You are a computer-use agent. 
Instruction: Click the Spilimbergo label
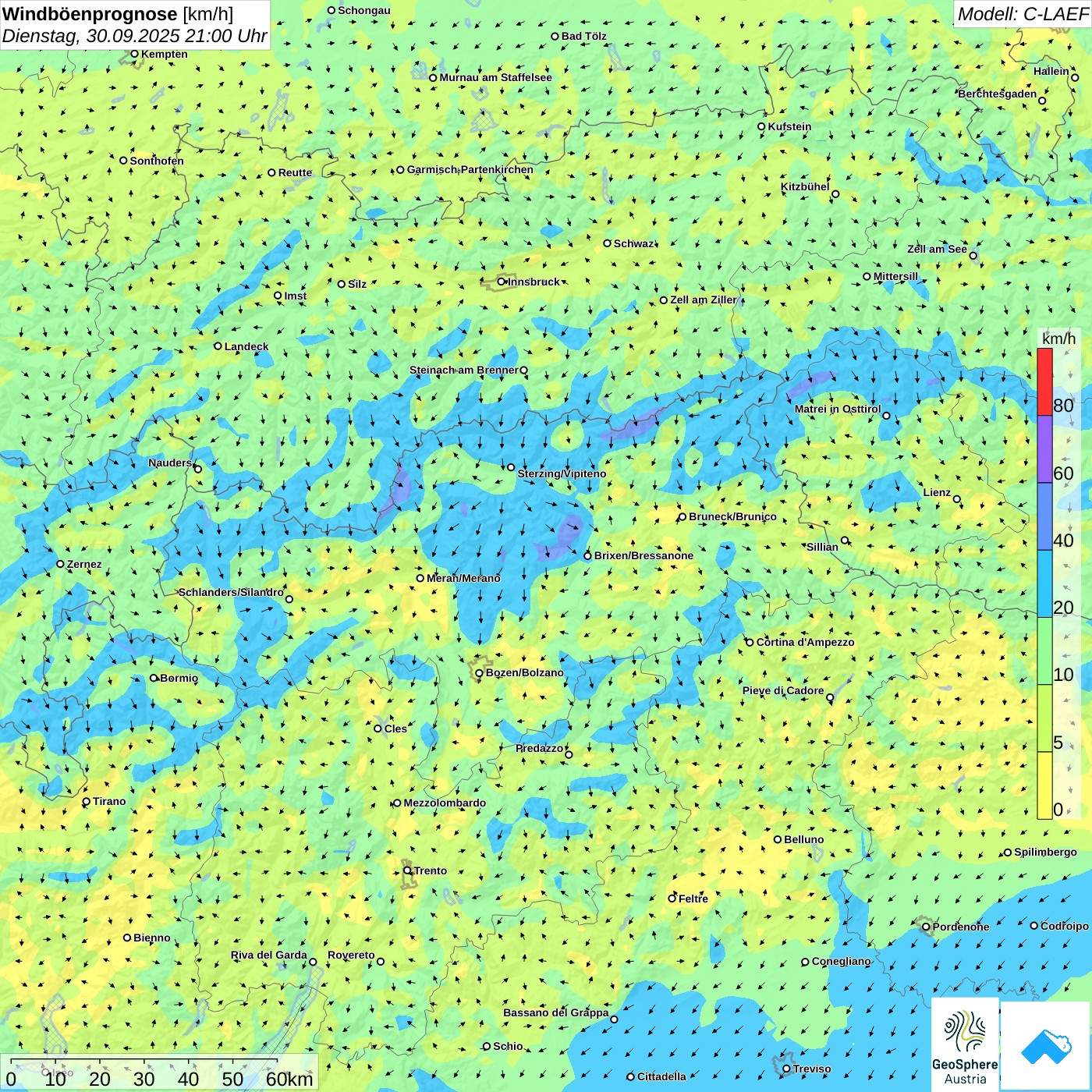point(1045,852)
